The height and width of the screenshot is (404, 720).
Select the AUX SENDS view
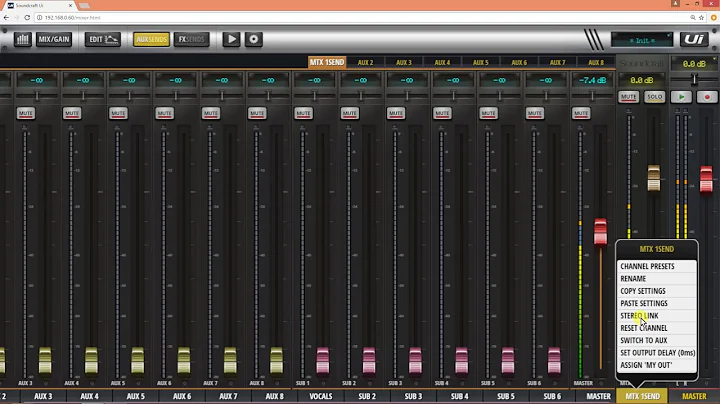[151, 39]
